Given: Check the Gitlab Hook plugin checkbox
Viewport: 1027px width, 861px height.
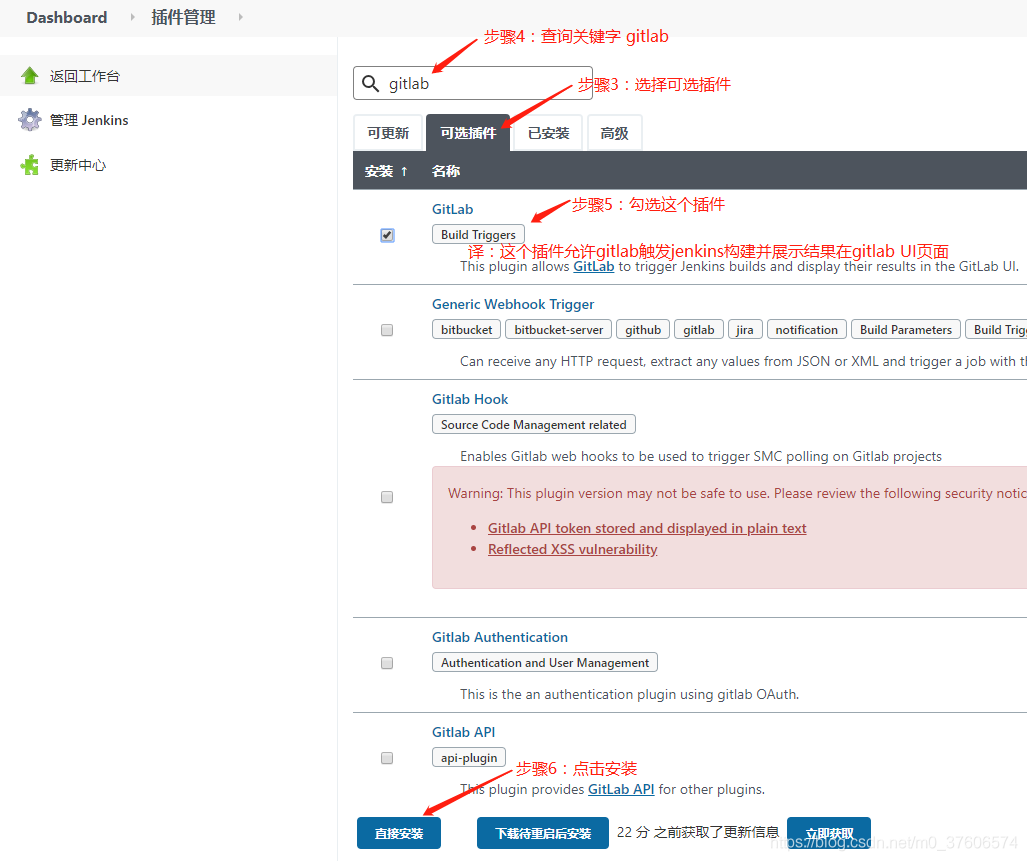Looking at the screenshot, I should (x=387, y=497).
